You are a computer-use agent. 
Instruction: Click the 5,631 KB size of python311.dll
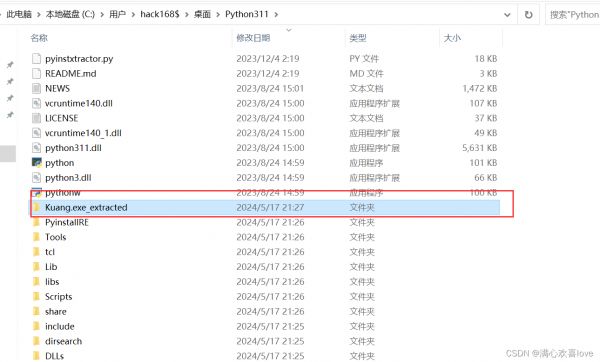click(480, 148)
